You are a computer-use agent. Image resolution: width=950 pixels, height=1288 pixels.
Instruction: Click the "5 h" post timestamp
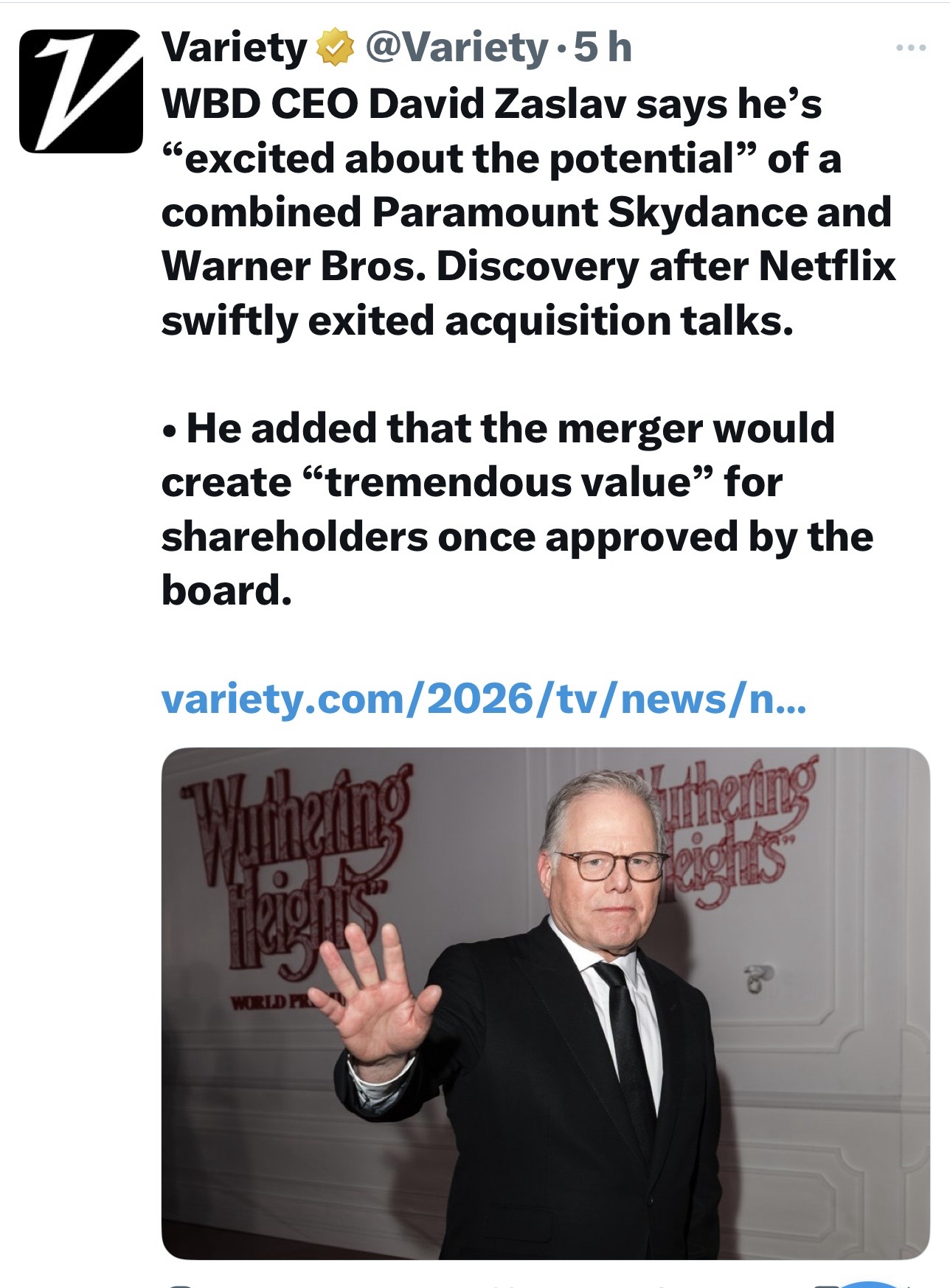(x=603, y=49)
